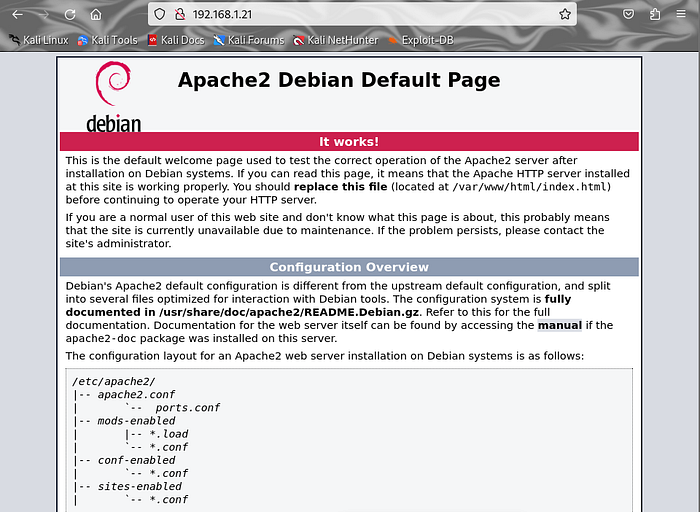Screen dimensions: 700x512
Task: Click the browser forward arrow
Action: [44, 15]
